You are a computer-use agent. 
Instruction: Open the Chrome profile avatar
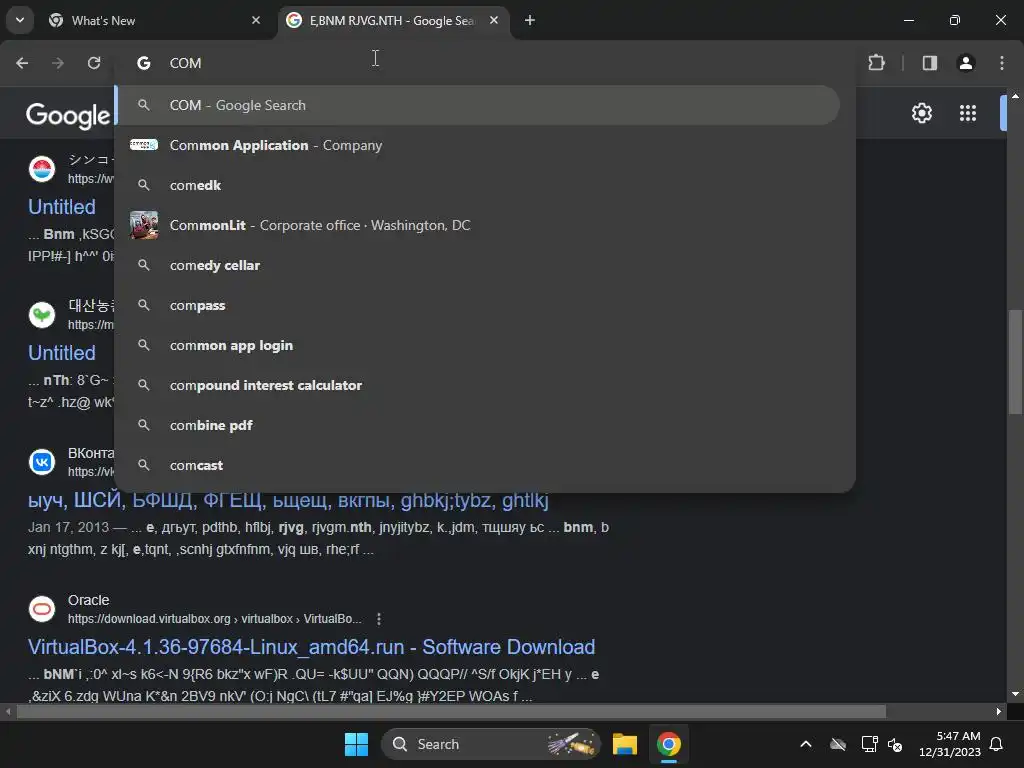point(966,63)
